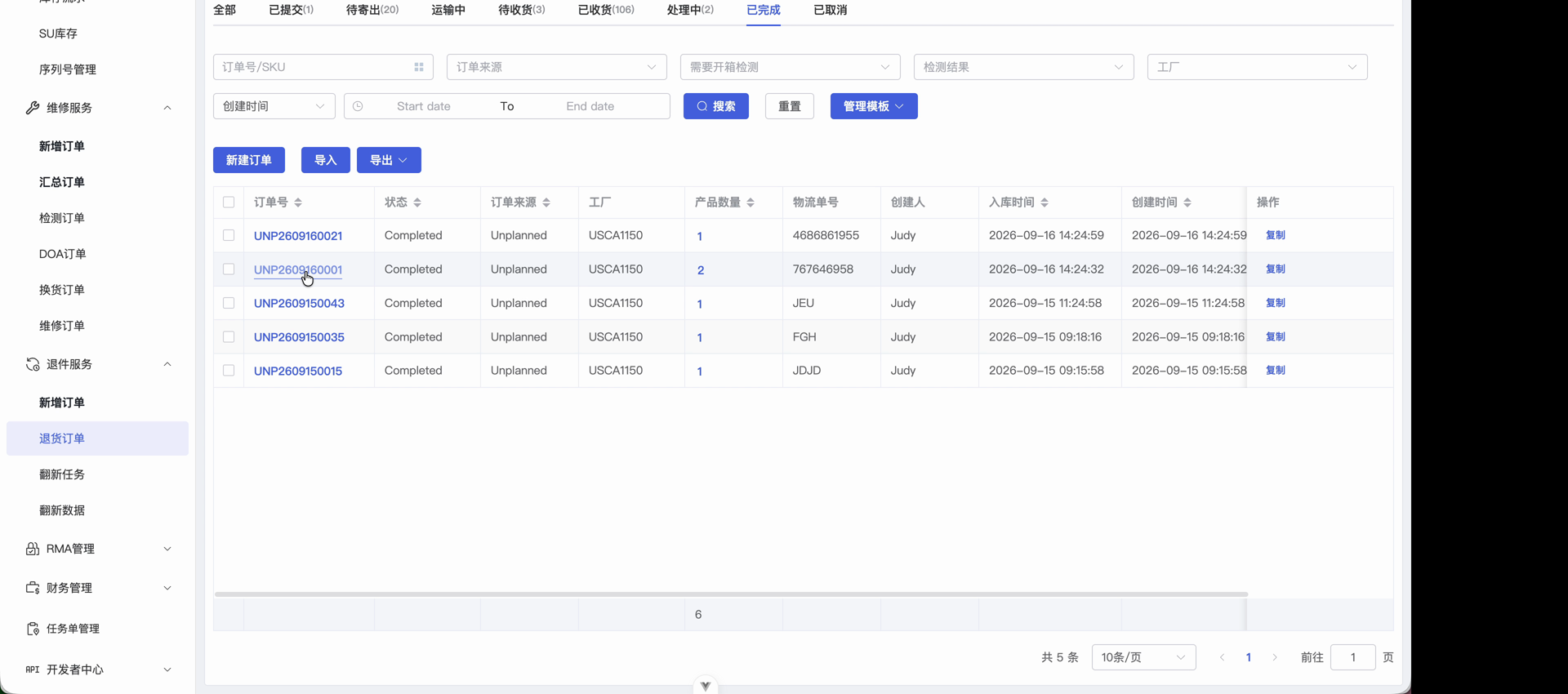1568x694 pixels.
Task: Click the 任务单管理 clipboard icon
Action: coord(33,629)
